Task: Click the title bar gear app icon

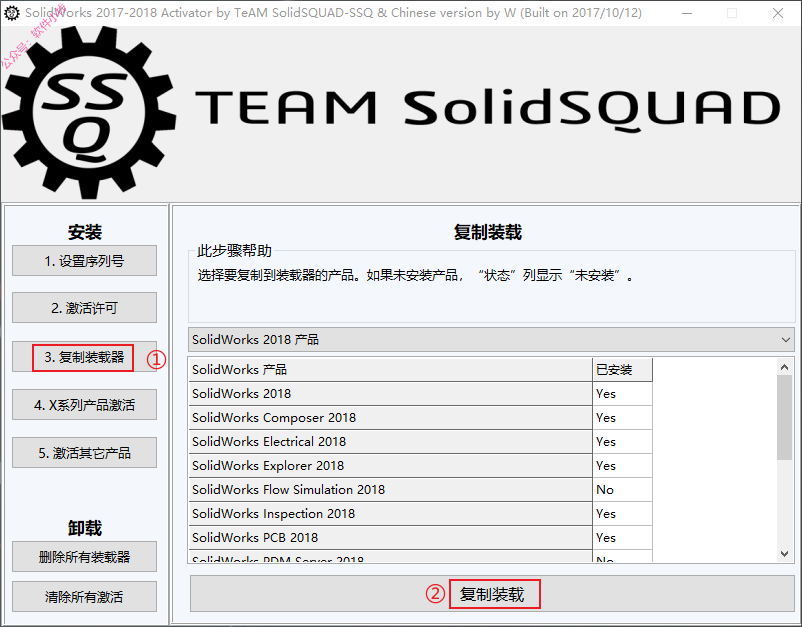Action: 11,13
